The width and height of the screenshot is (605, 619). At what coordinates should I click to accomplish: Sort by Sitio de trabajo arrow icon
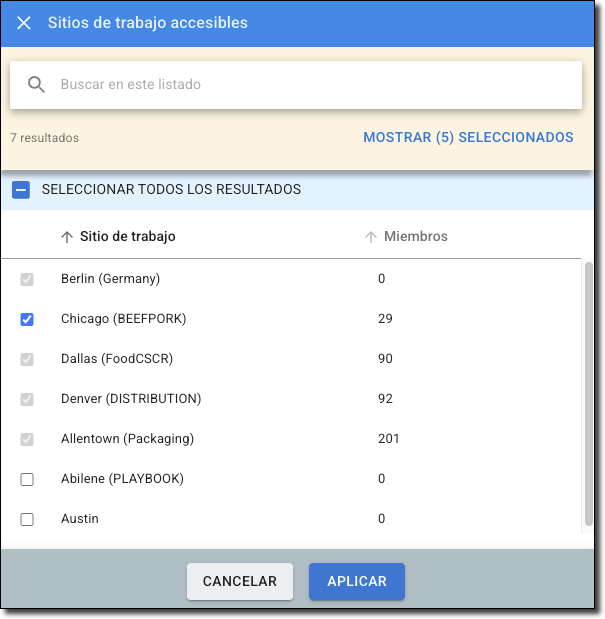67,237
